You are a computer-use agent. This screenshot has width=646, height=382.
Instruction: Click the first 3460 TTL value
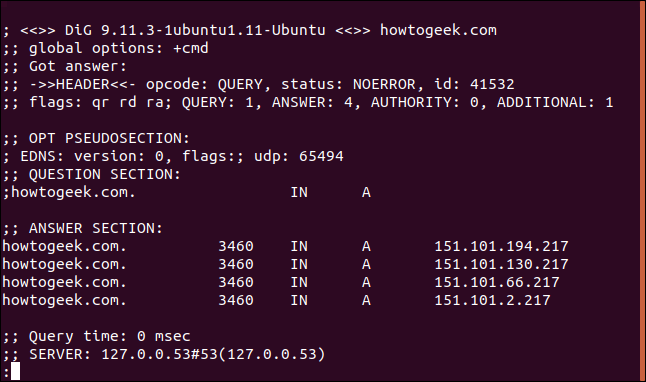click(236, 246)
